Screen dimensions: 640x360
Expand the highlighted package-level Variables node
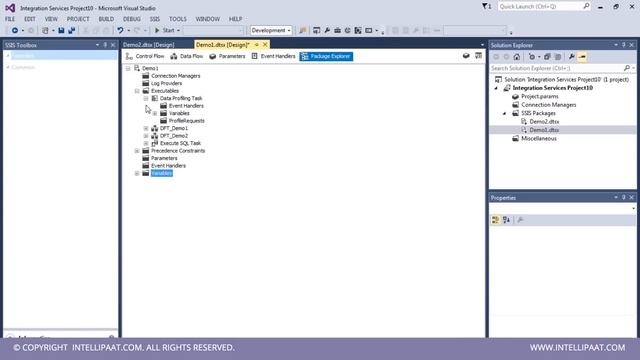(x=137, y=173)
